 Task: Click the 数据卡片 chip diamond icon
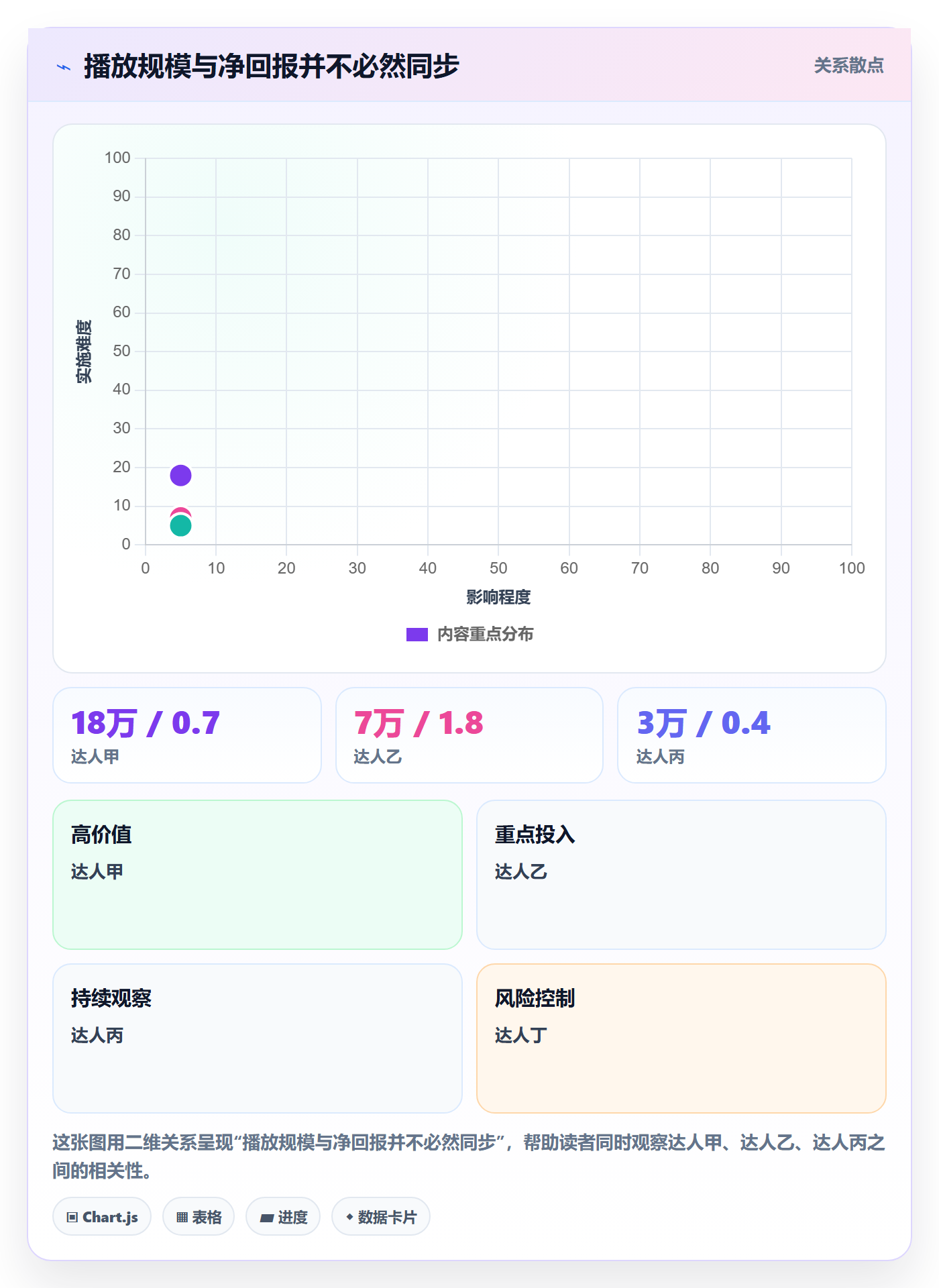click(349, 1217)
